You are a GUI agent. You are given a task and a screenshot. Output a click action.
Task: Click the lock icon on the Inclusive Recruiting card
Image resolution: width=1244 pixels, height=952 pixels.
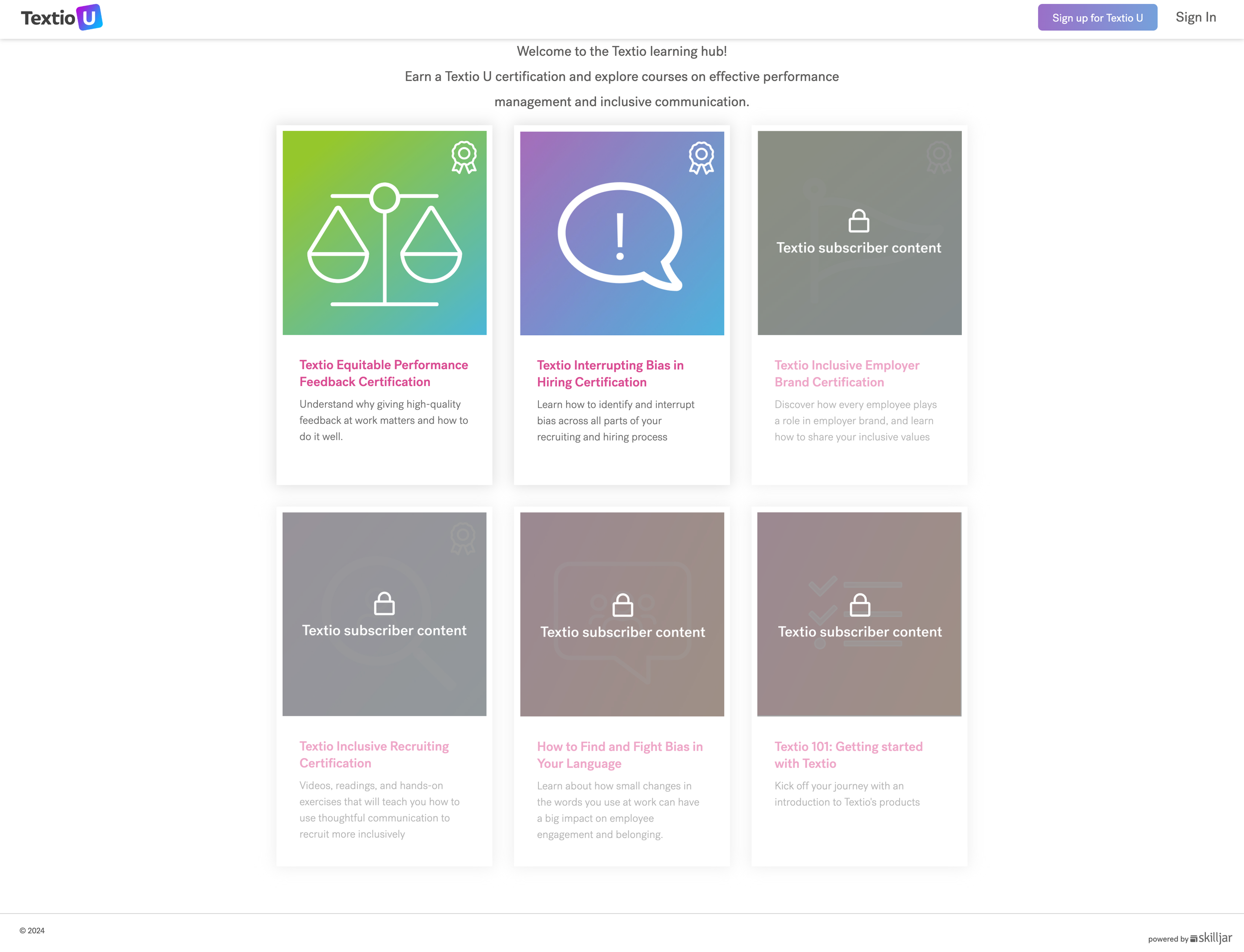coord(384,603)
